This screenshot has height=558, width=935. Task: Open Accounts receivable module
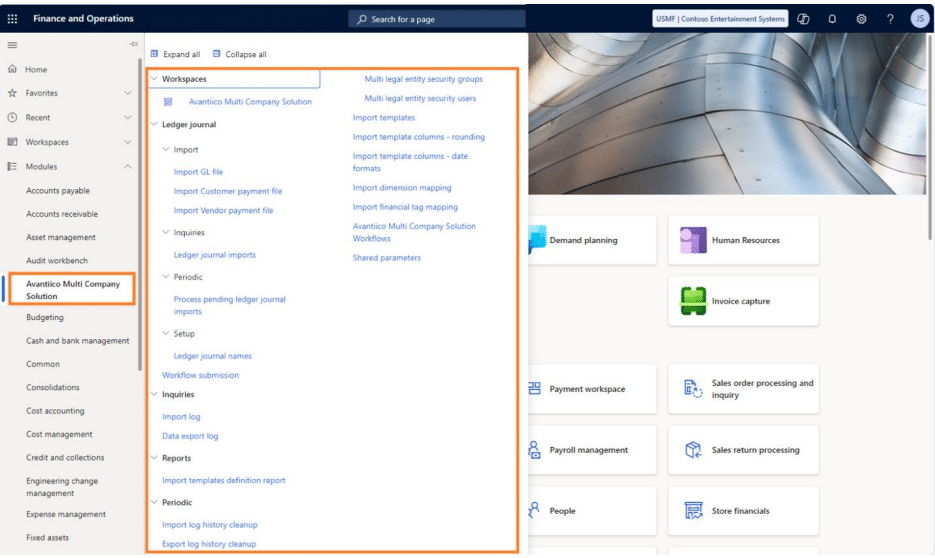[x=62, y=214]
